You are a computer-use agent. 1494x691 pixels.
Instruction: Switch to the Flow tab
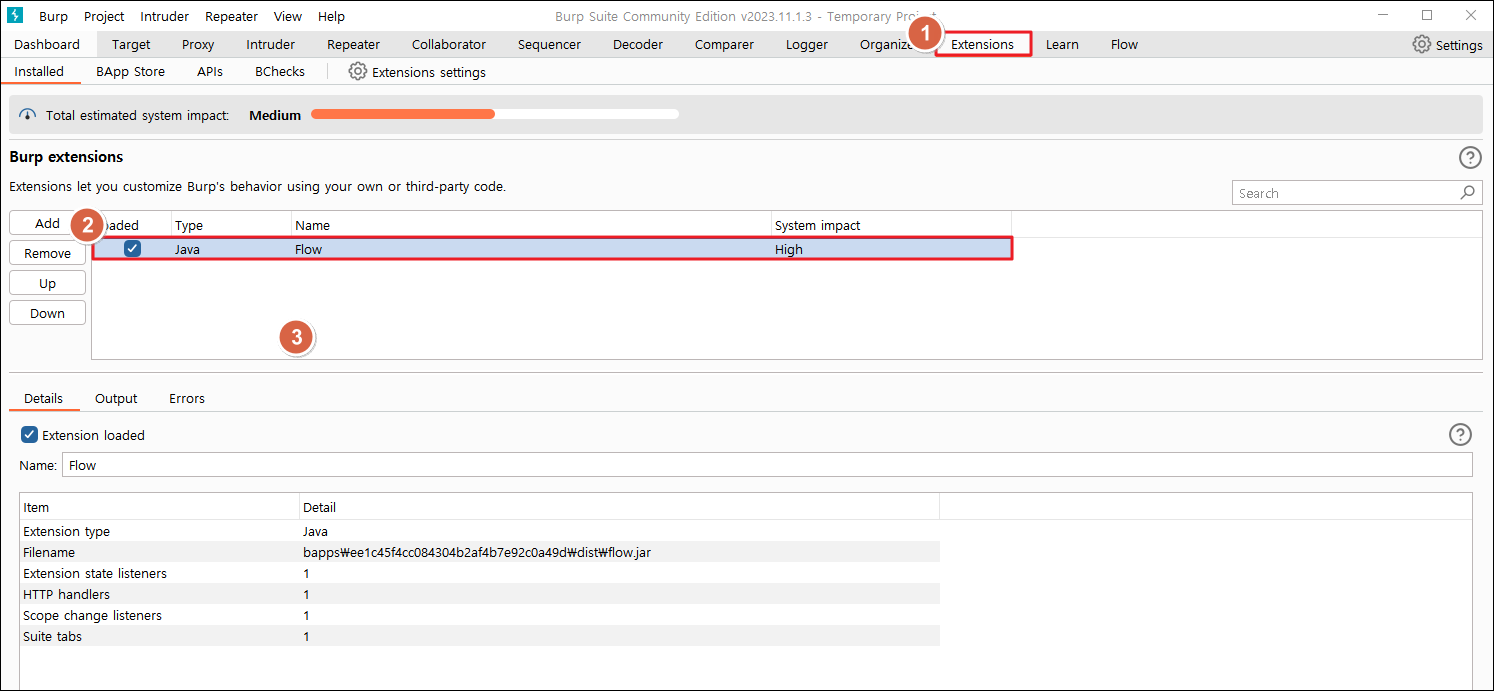tap(1124, 44)
